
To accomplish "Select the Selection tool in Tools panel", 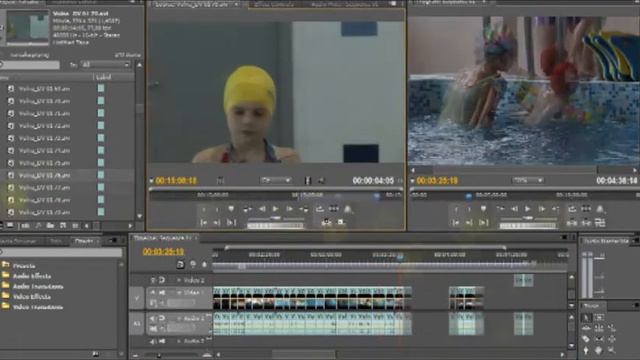I will tap(586, 318).
